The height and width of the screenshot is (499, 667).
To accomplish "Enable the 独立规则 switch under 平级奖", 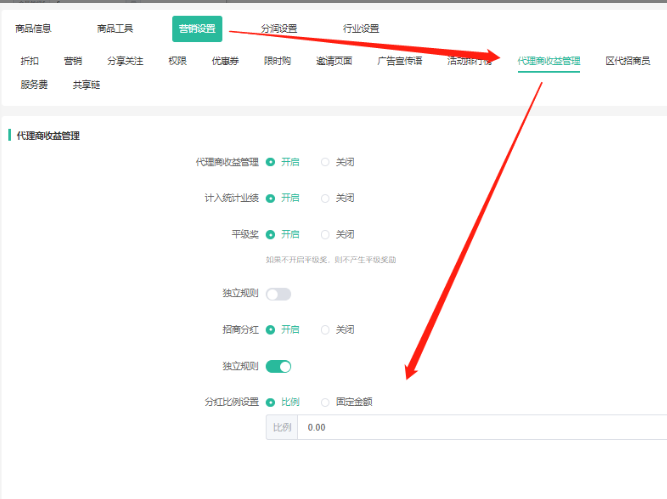I will (x=278, y=294).
